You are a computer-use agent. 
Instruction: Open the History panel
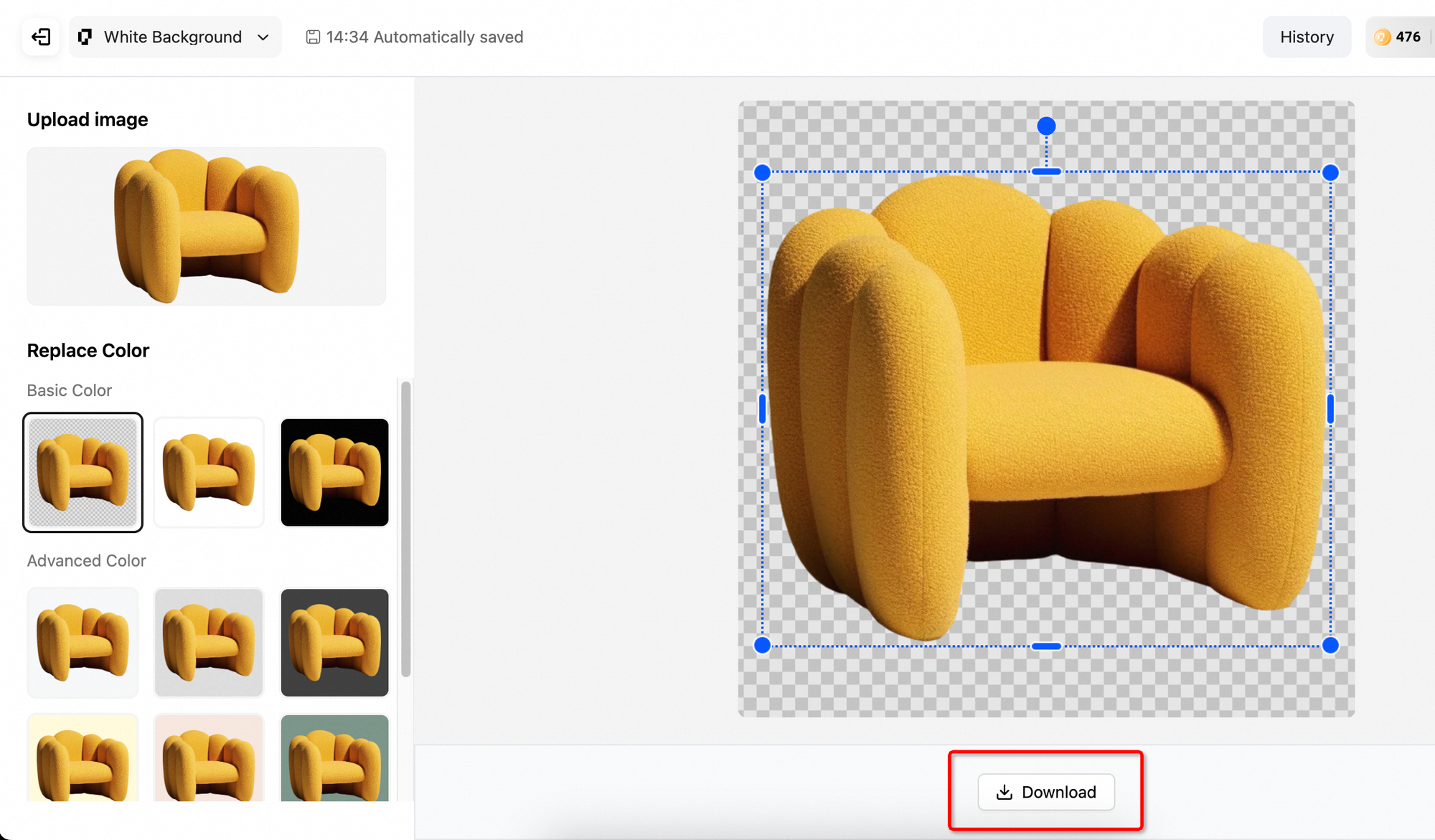pyautogui.click(x=1307, y=37)
